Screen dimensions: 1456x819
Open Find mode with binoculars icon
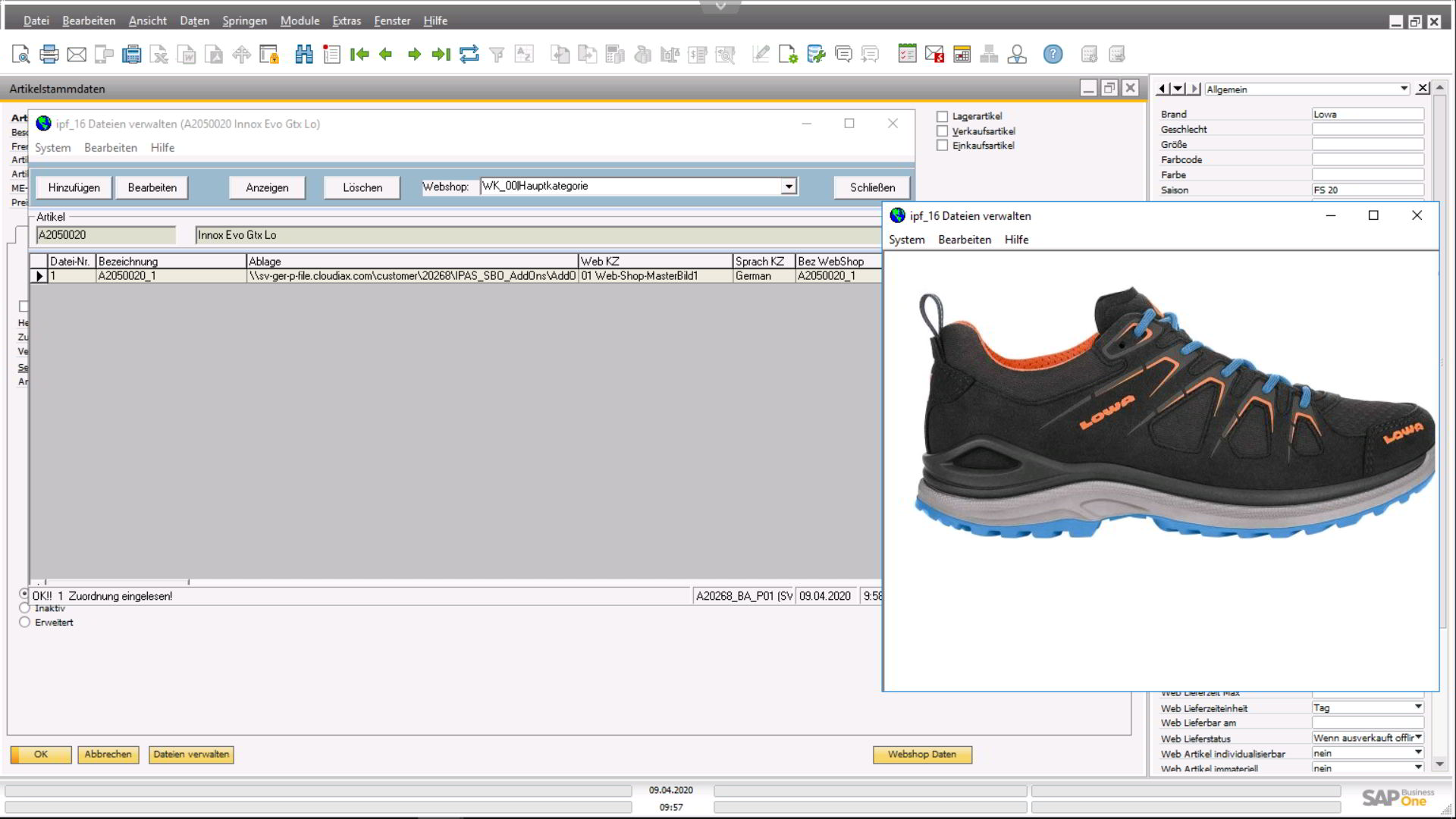(x=304, y=55)
